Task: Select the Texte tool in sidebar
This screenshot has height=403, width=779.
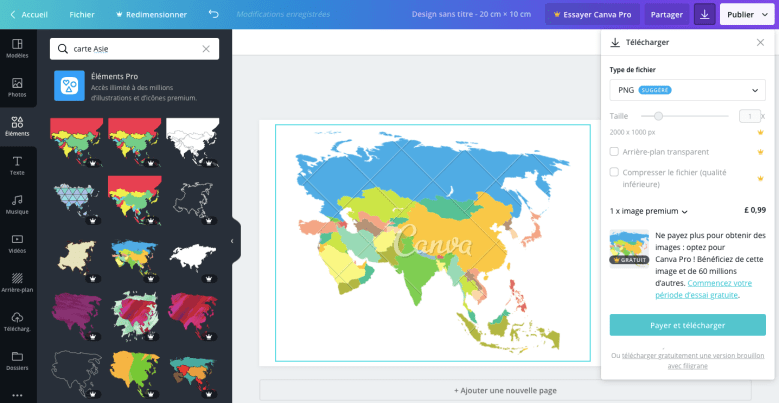Action: point(17,165)
